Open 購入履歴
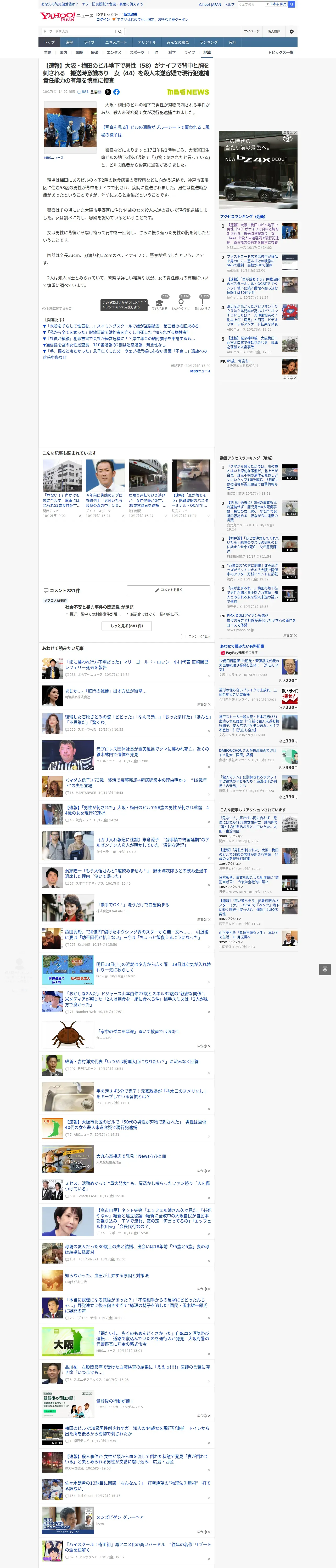The height and width of the screenshot is (1568, 336). 274,32
